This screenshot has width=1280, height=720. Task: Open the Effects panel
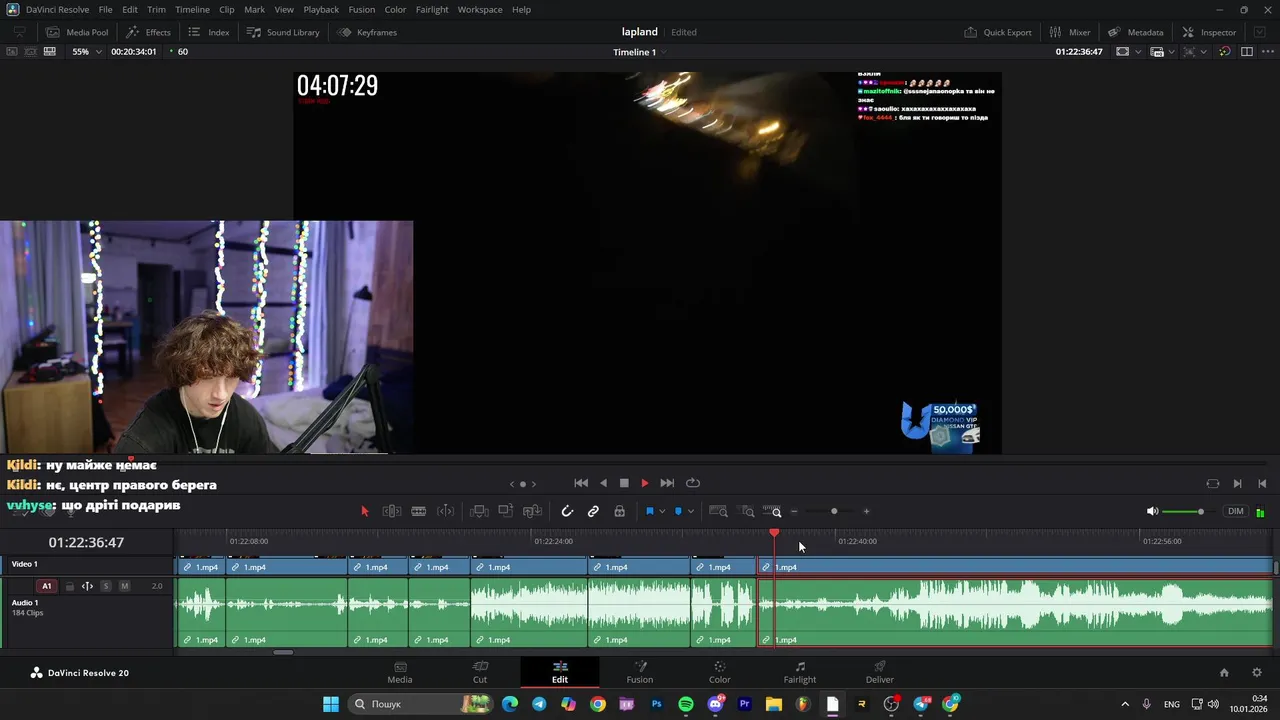(x=148, y=32)
